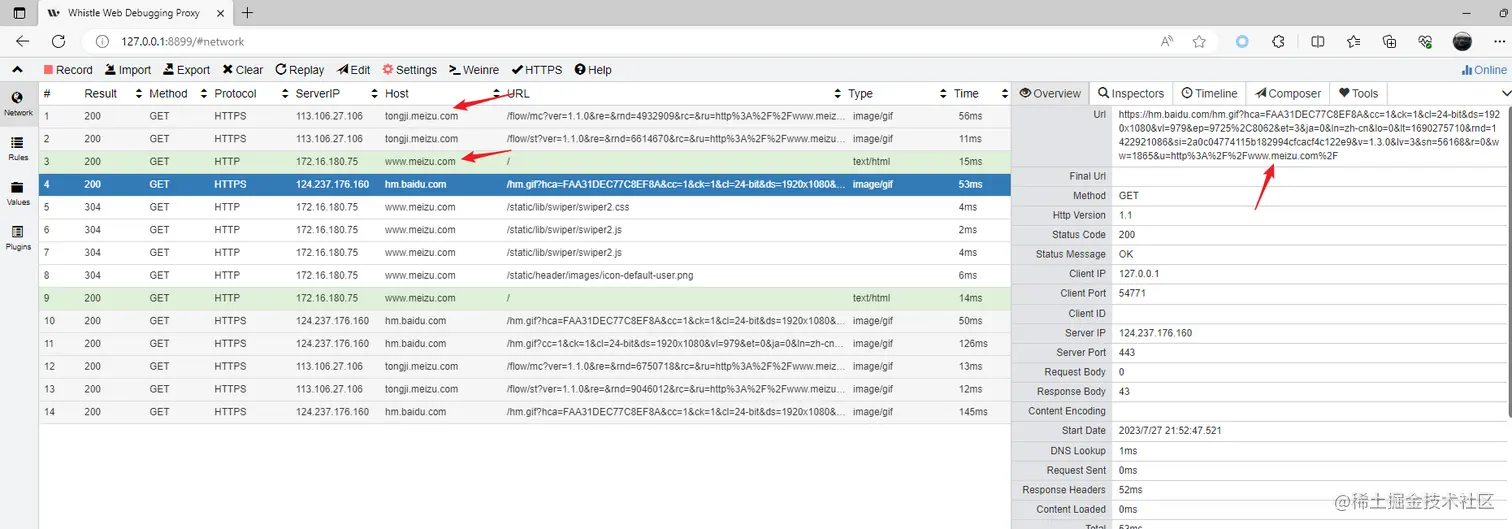
Task: Open the Plugins panel in left sidebar
Action: pos(18,238)
